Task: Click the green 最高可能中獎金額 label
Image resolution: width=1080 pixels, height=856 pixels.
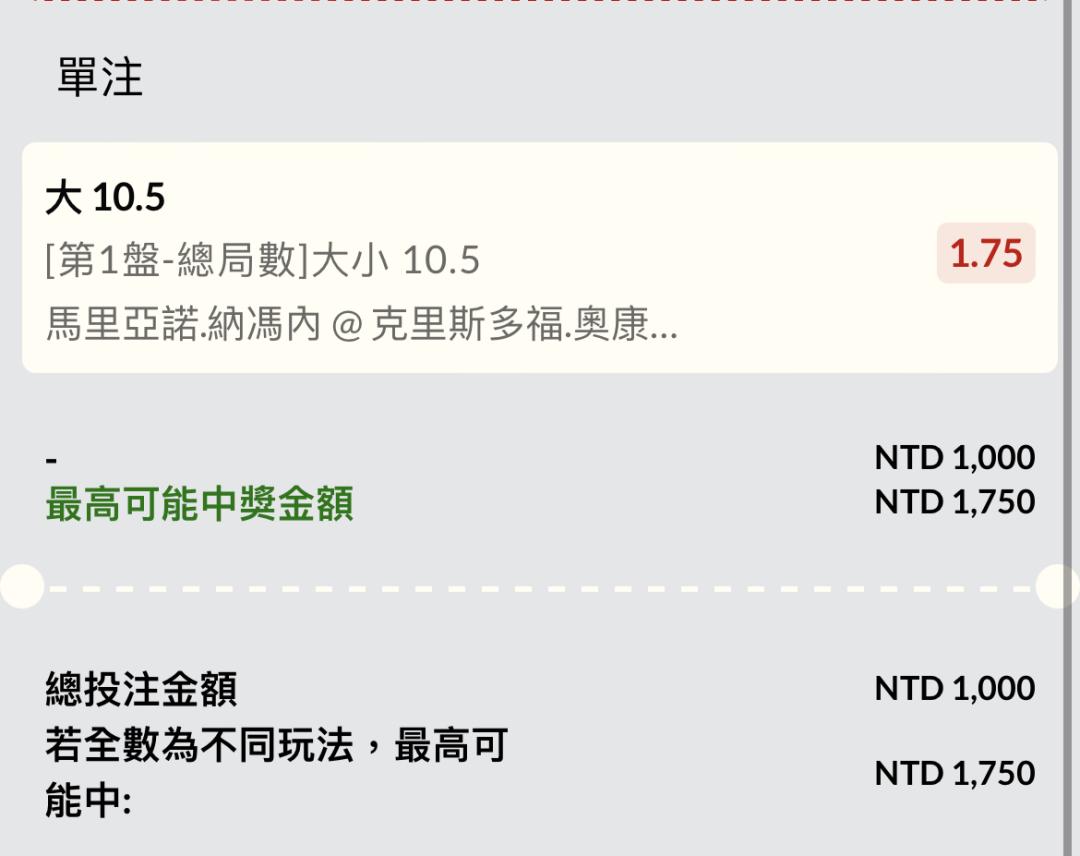Action: (199, 505)
